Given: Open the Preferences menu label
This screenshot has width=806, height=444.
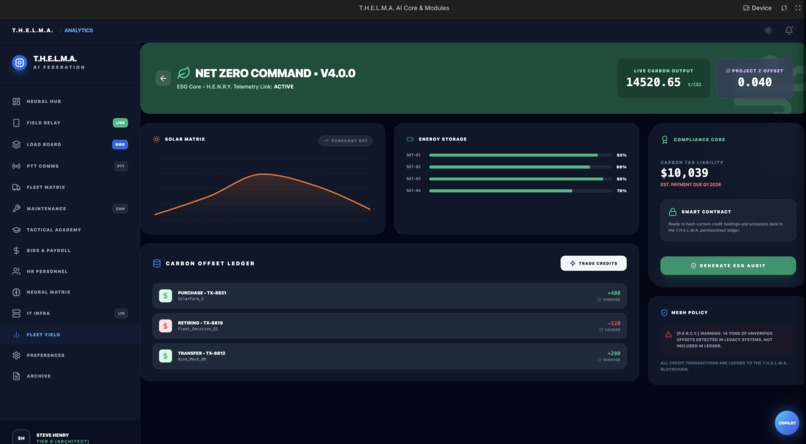Looking at the screenshot, I should coord(46,355).
